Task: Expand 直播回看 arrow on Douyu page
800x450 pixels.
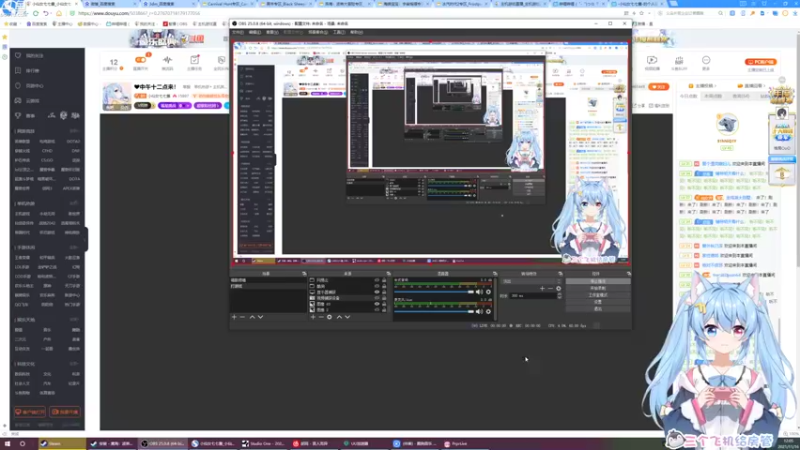Action: 763,86
